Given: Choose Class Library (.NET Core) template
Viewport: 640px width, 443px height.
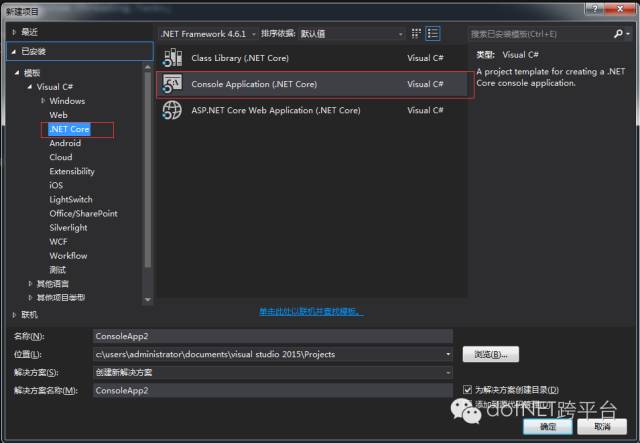Looking at the screenshot, I should pos(312,58).
